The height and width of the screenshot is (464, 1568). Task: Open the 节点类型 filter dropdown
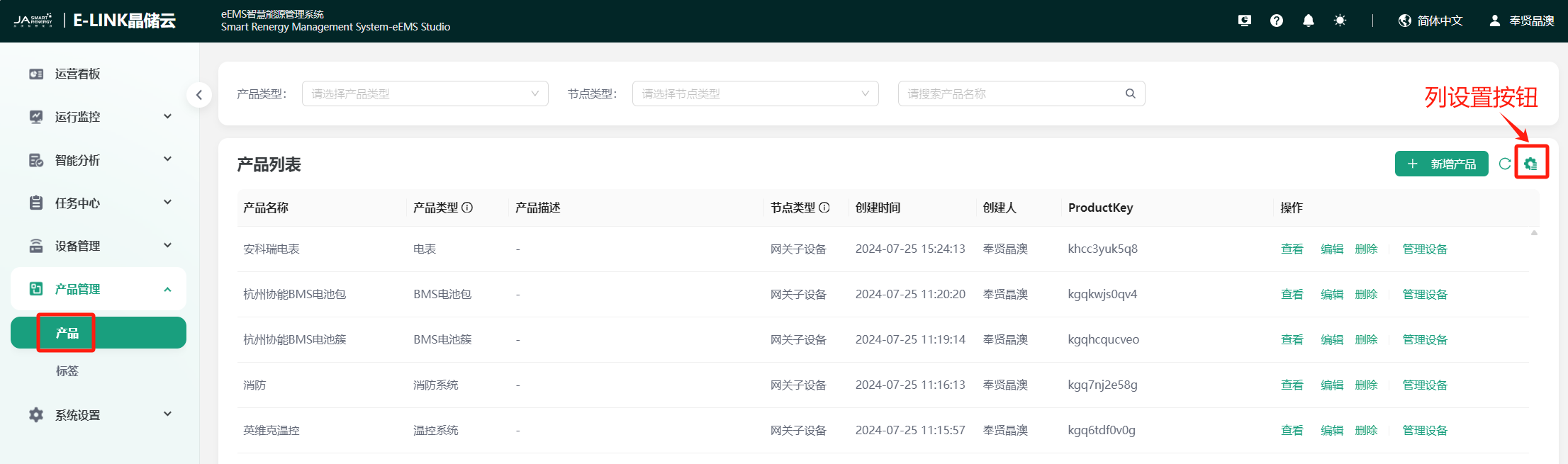click(x=755, y=94)
